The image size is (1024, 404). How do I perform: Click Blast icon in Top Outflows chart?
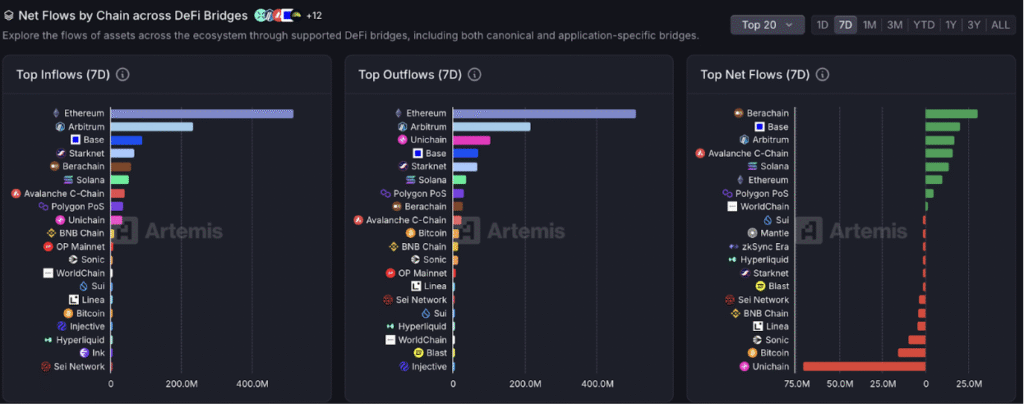coord(419,353)
